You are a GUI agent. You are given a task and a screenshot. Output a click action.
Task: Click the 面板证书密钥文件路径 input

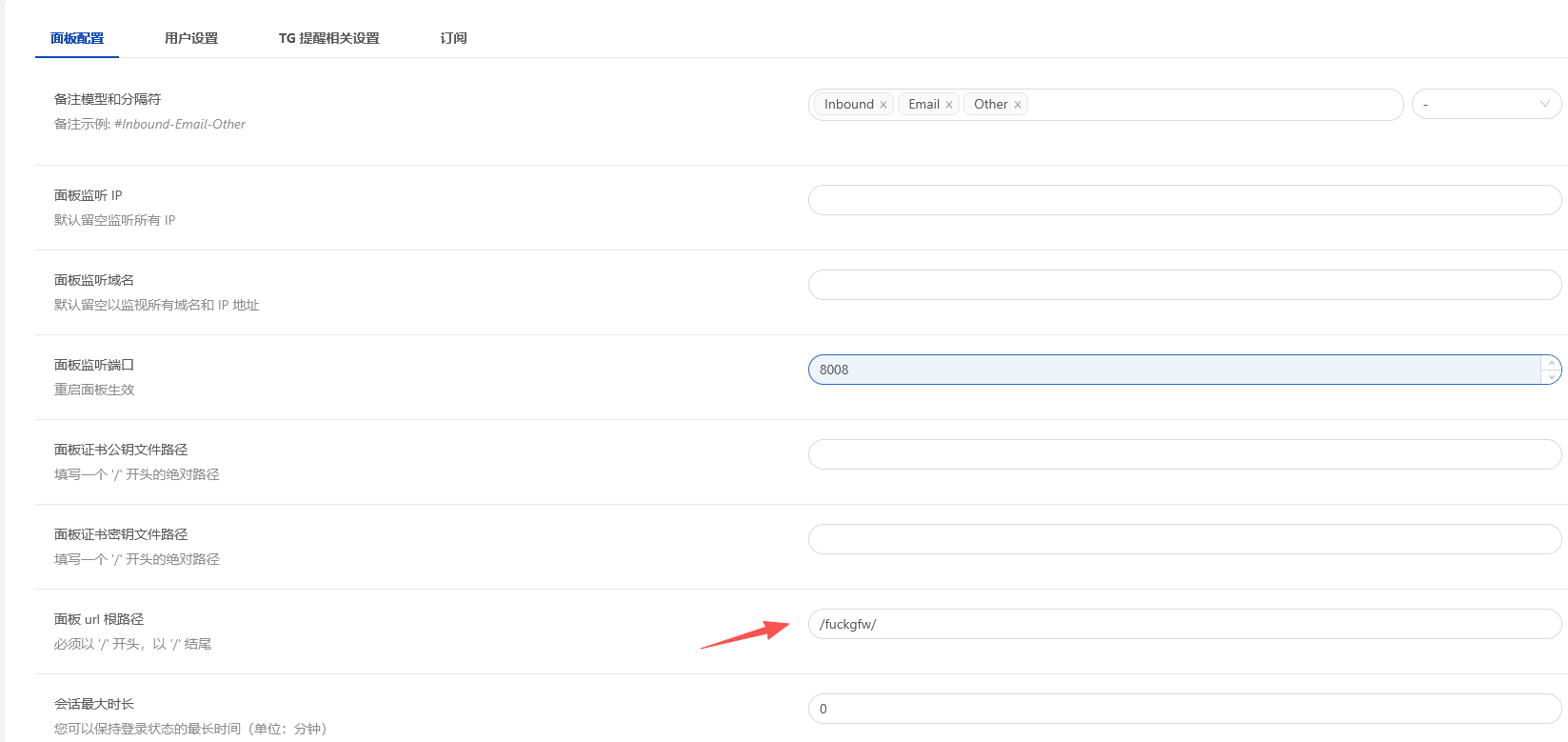(x=1184, y=539)
